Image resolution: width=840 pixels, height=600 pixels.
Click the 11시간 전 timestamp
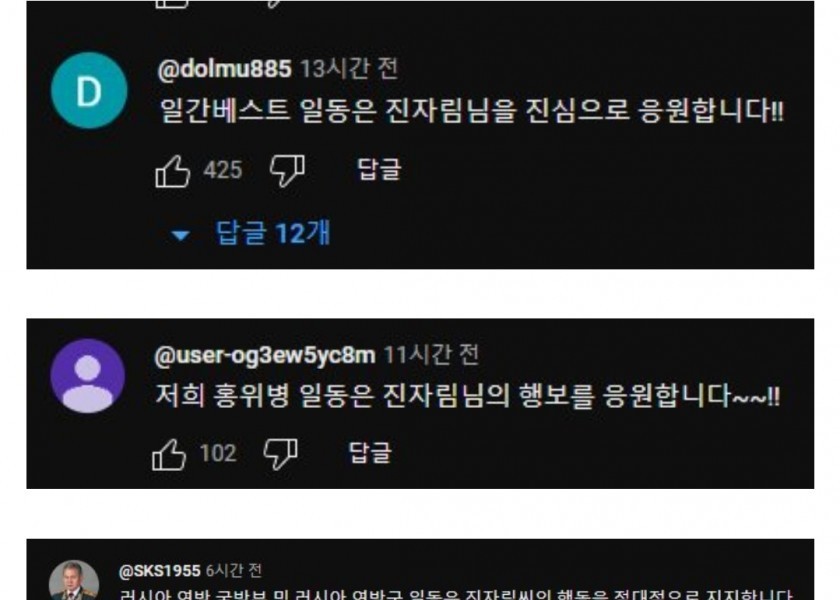point(431,355)
